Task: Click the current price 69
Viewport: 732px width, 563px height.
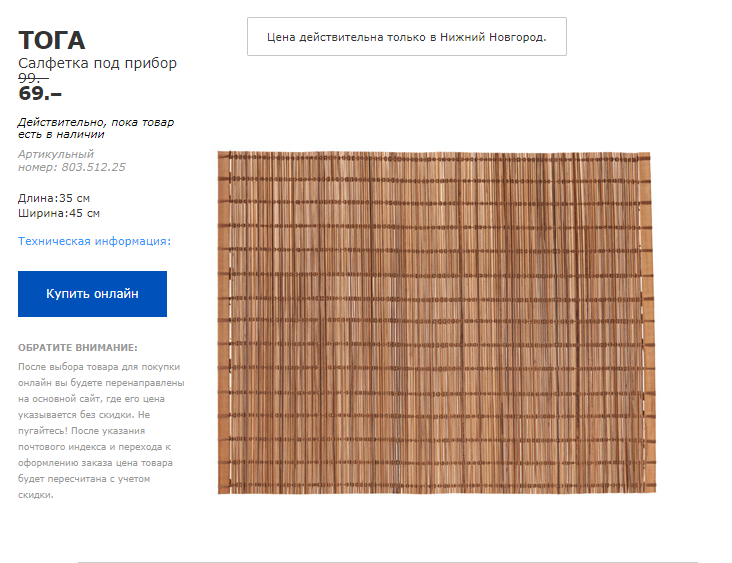Action: [40, 94]
